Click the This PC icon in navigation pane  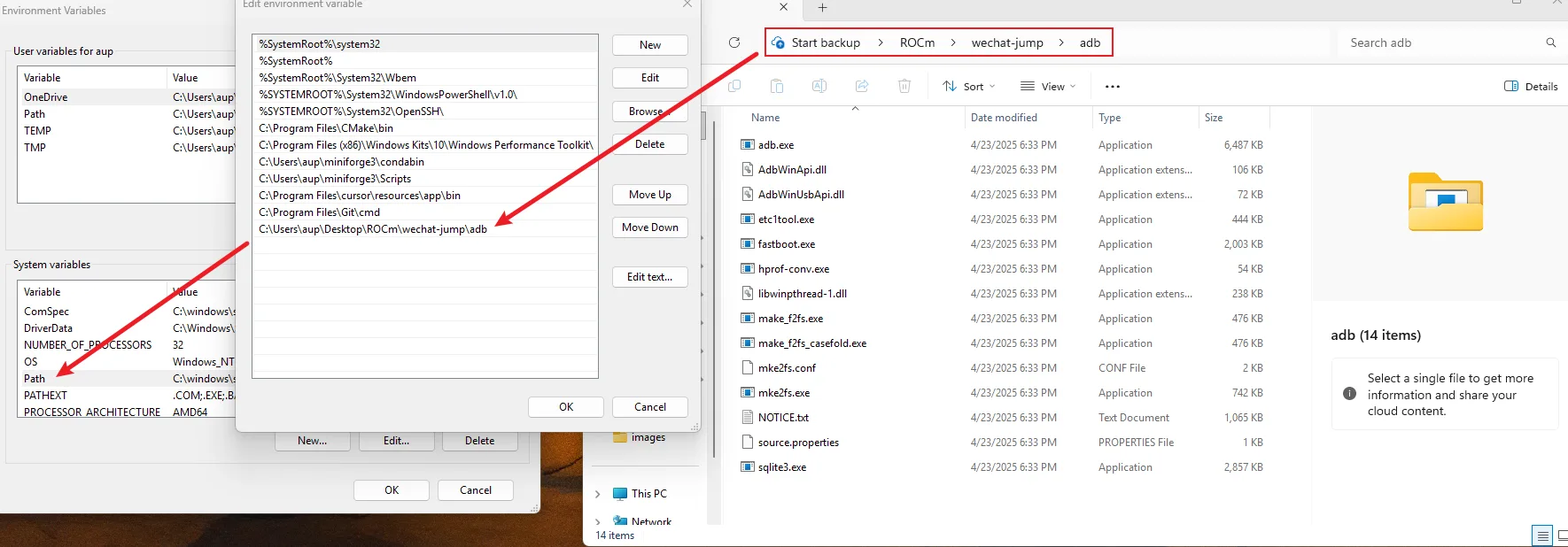(x=620, y=494)
